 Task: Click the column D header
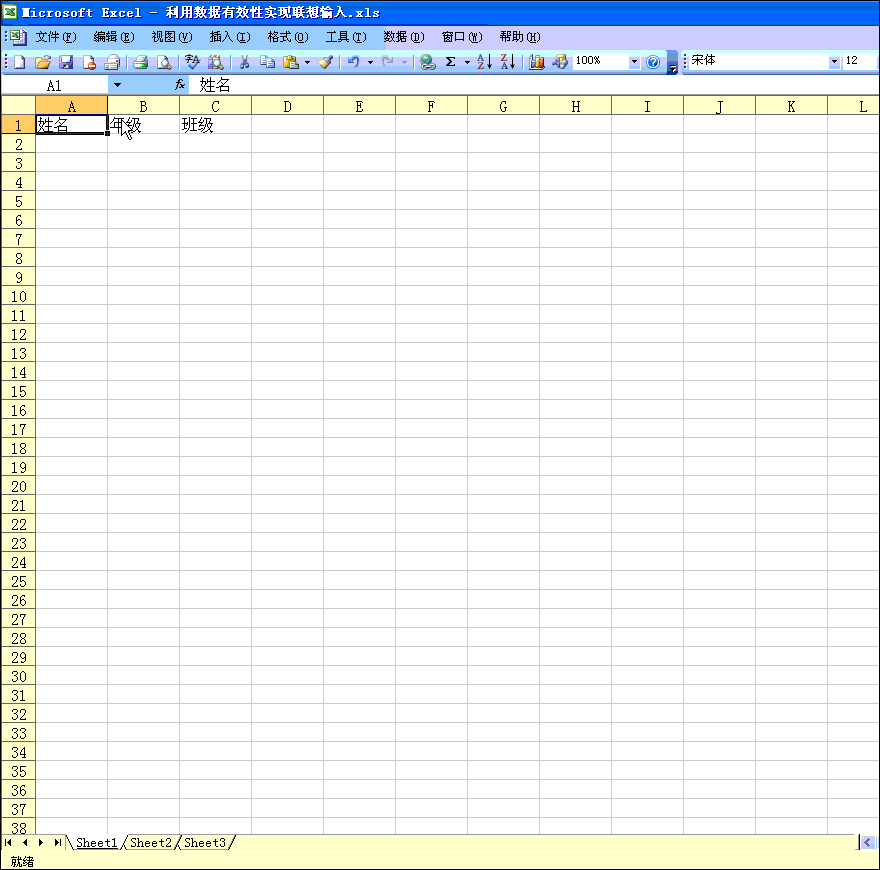[x=287, y=106]
